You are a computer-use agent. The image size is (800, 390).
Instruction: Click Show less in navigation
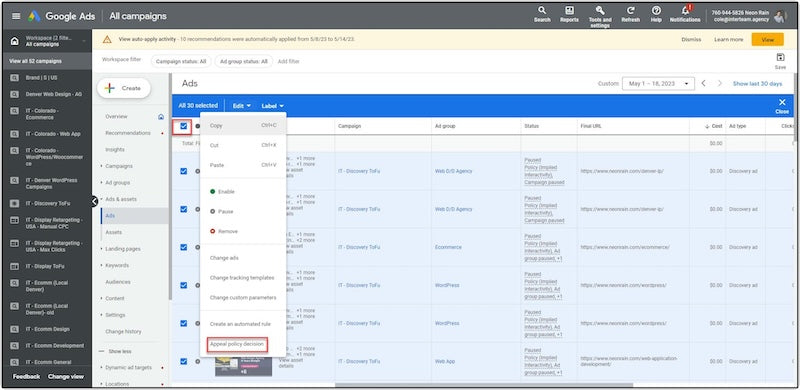tap(119, 351)
